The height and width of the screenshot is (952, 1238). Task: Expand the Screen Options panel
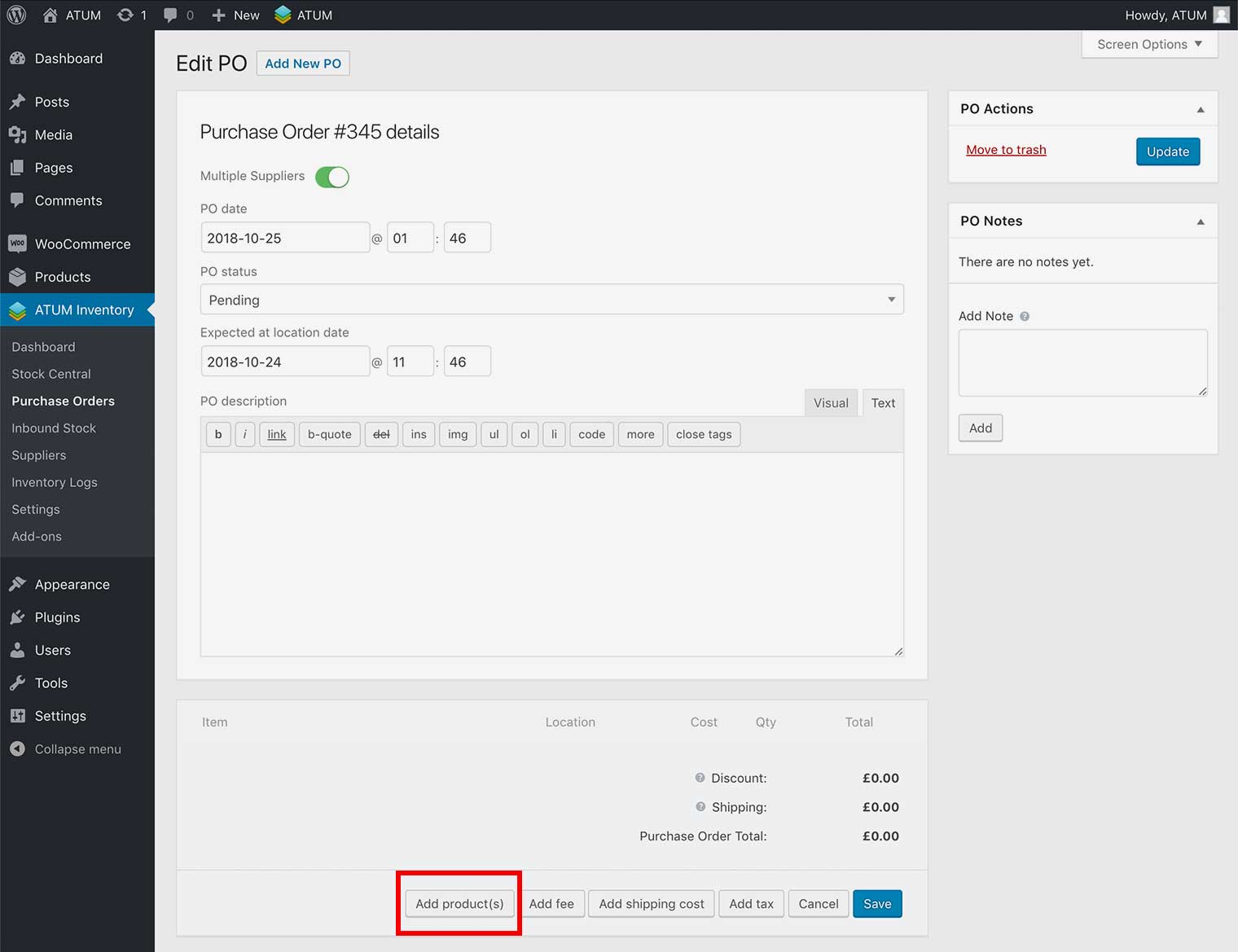click(x=1149, y=44)
